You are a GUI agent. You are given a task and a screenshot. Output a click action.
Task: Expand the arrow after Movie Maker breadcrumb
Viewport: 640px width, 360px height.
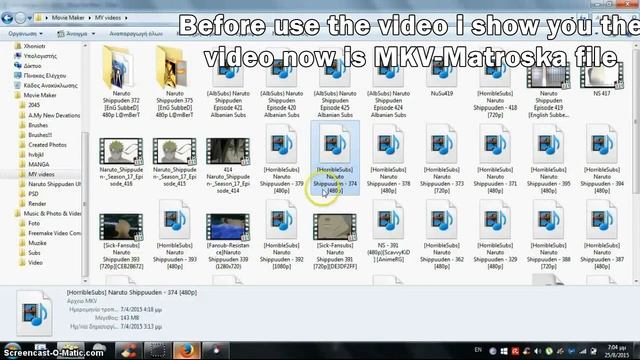pyautogui.click(x=89, y=18)
